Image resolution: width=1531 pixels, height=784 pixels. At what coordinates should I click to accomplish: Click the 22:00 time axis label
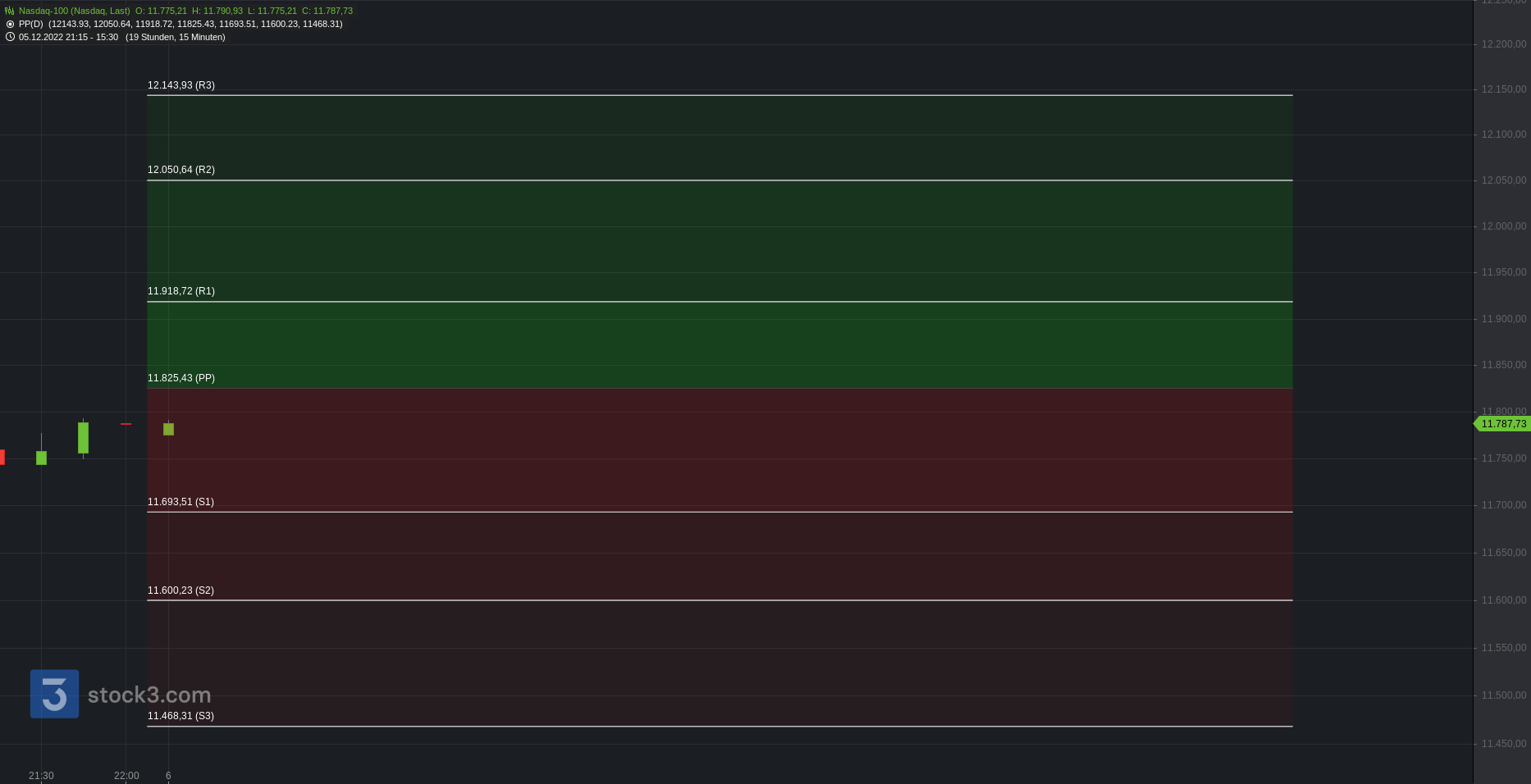coord(126,776)
